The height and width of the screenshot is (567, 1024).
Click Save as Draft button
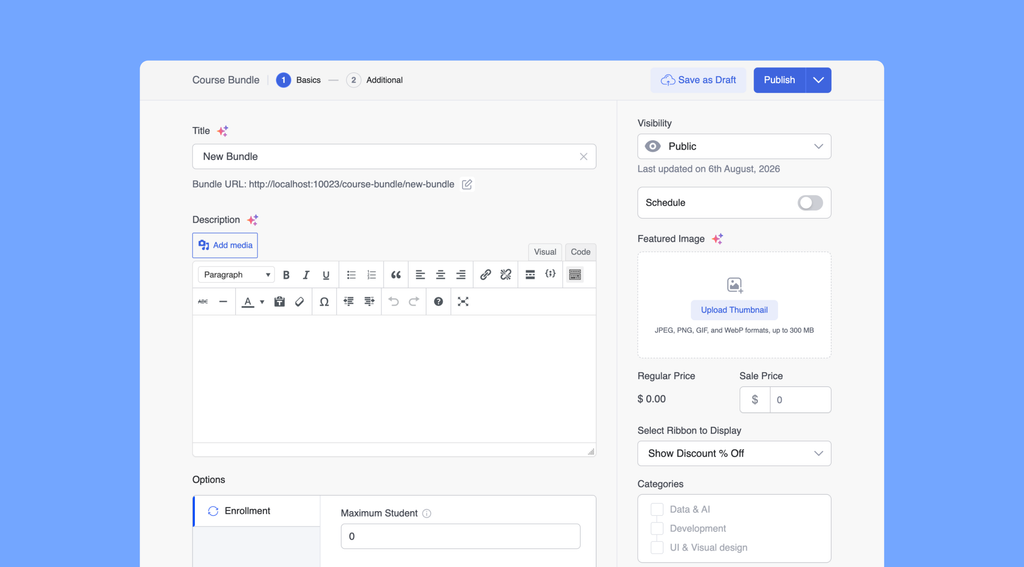click(x=698, y=80)
